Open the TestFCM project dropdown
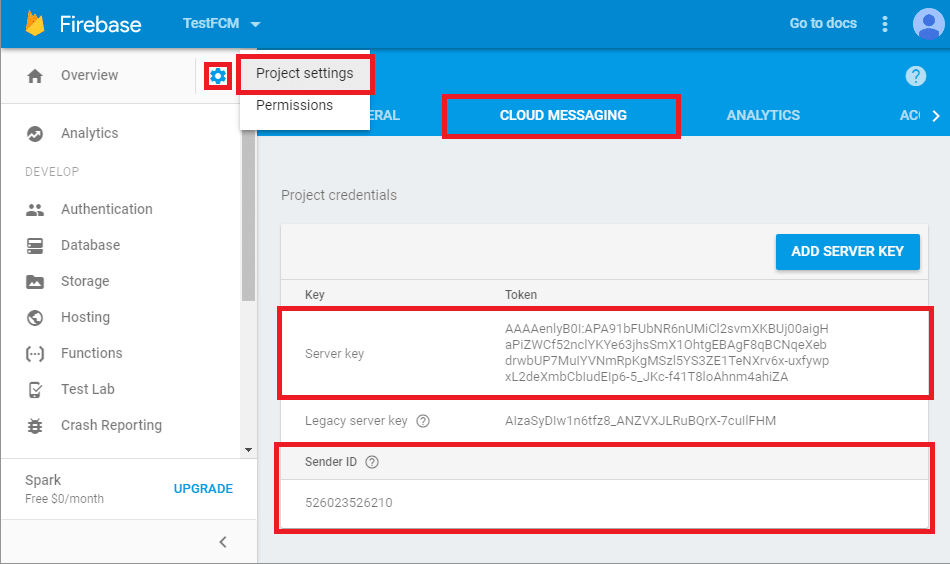Image resolution: width=950 pixels, height=564 pixels. [222, 24]
